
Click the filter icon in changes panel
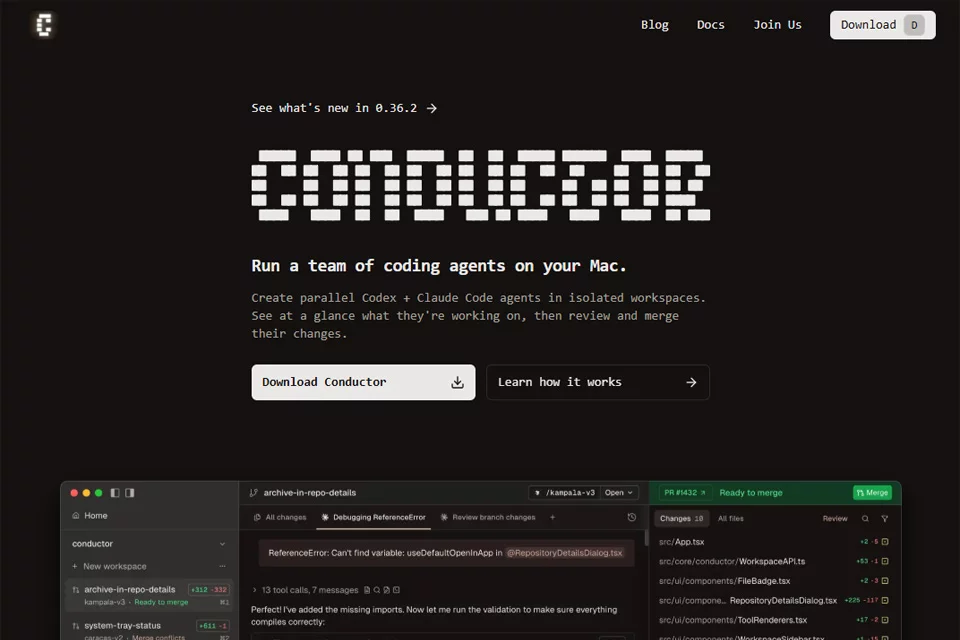pyautogui.click(x=885, y=519)
